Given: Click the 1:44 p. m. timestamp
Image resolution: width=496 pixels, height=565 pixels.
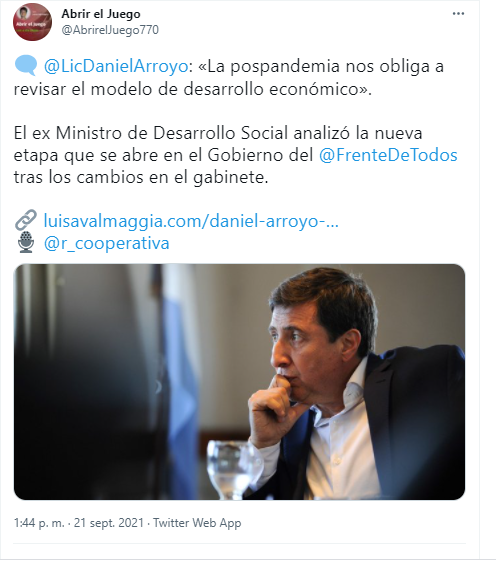Looking at the screenshot, I should point(39,523).
